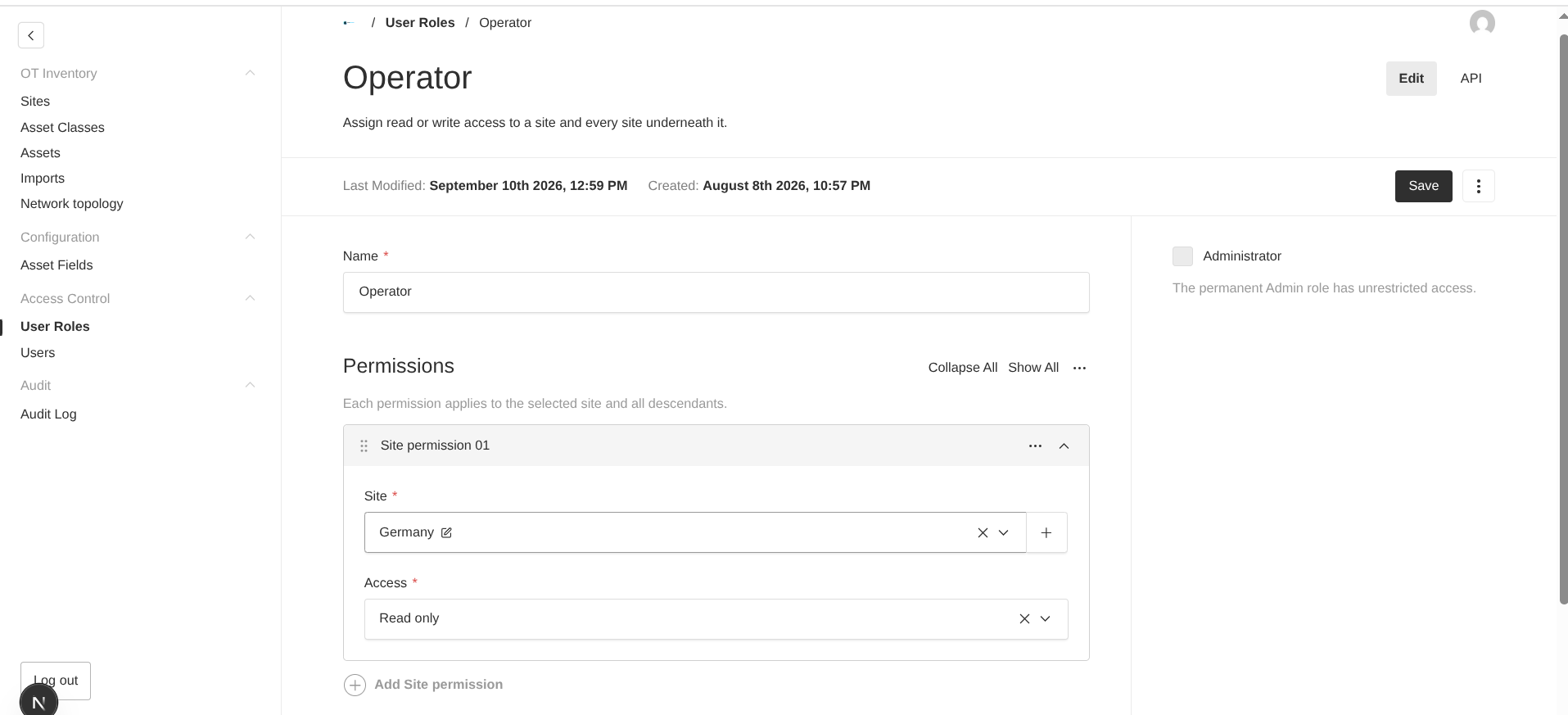Image resolution: width=1568 pixels, height=715 pixels.
Task: Click the Log out button
Action: click(56, 681)
